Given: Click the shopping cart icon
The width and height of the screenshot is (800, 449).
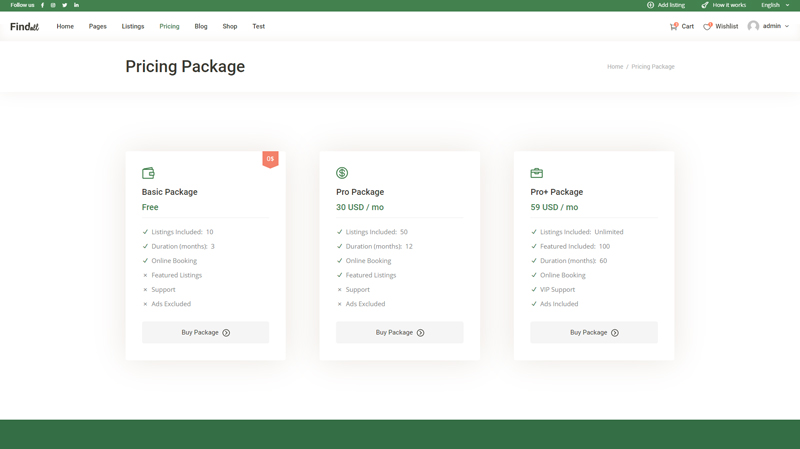Looking at the screenshot, I should coord(673,26).
